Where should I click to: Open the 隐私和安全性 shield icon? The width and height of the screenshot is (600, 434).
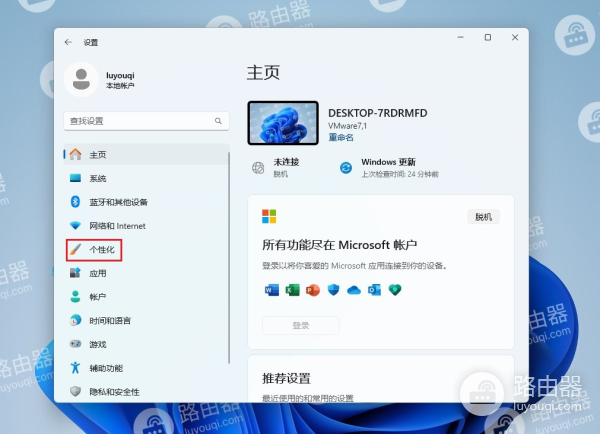click(75, 391)
